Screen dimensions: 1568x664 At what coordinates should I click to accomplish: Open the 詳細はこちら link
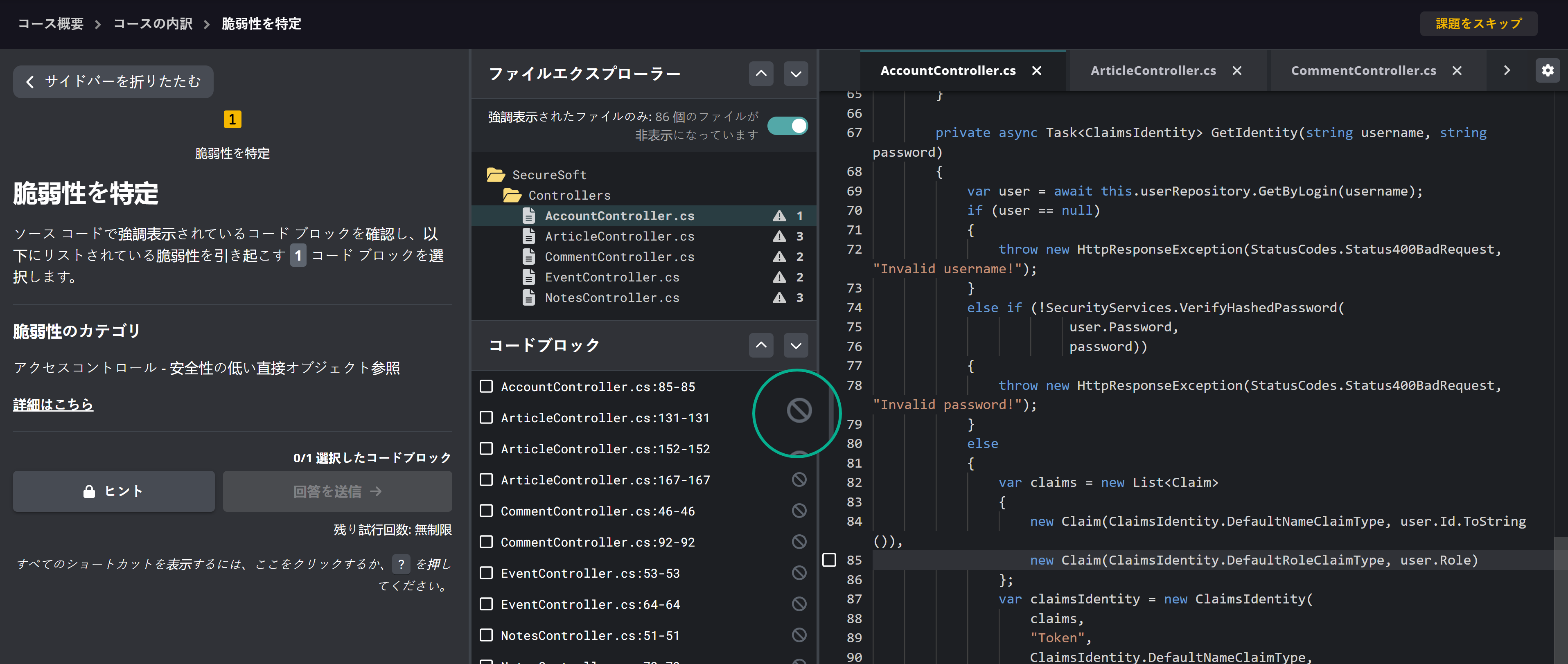[53, 404]
